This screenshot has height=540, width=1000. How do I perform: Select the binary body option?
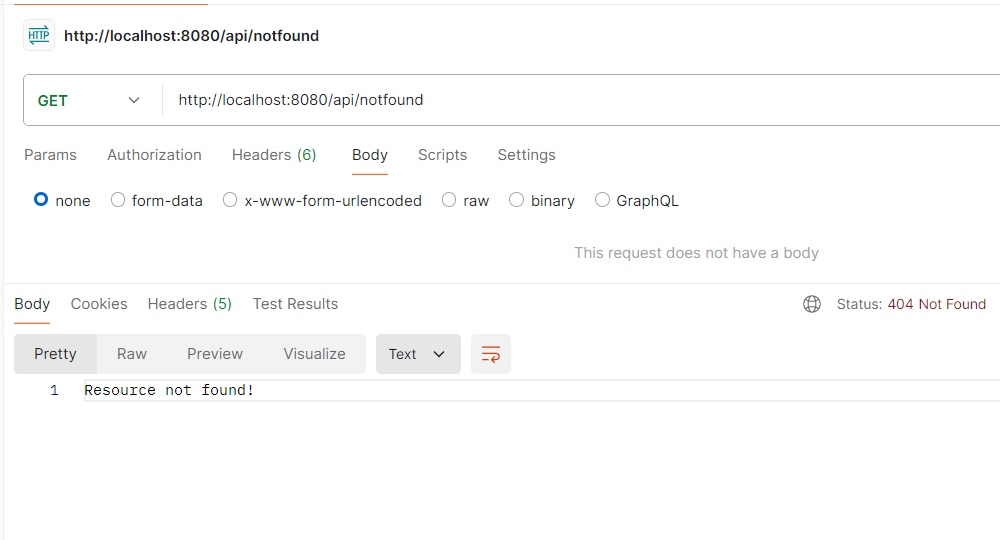click(x=517, y=200)
